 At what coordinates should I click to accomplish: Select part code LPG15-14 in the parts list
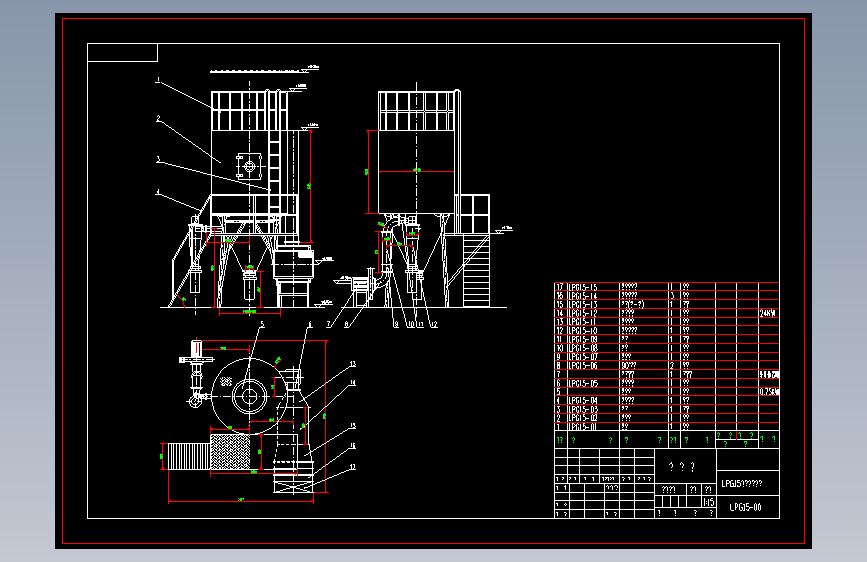tap(583, 296)
